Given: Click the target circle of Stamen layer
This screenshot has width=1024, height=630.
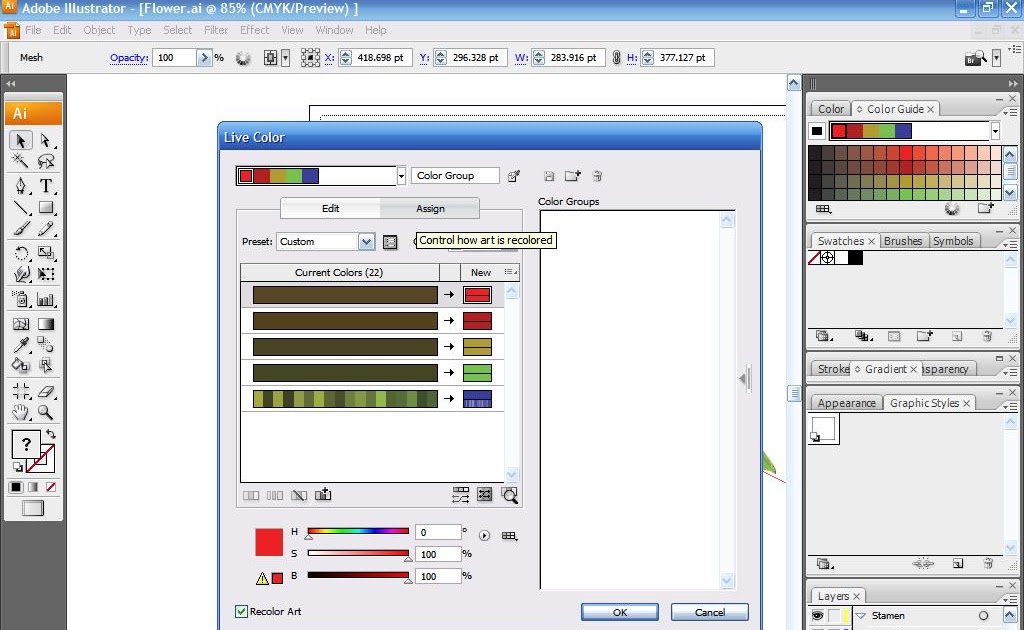Looking at the screenshot, I should [984, 616].
